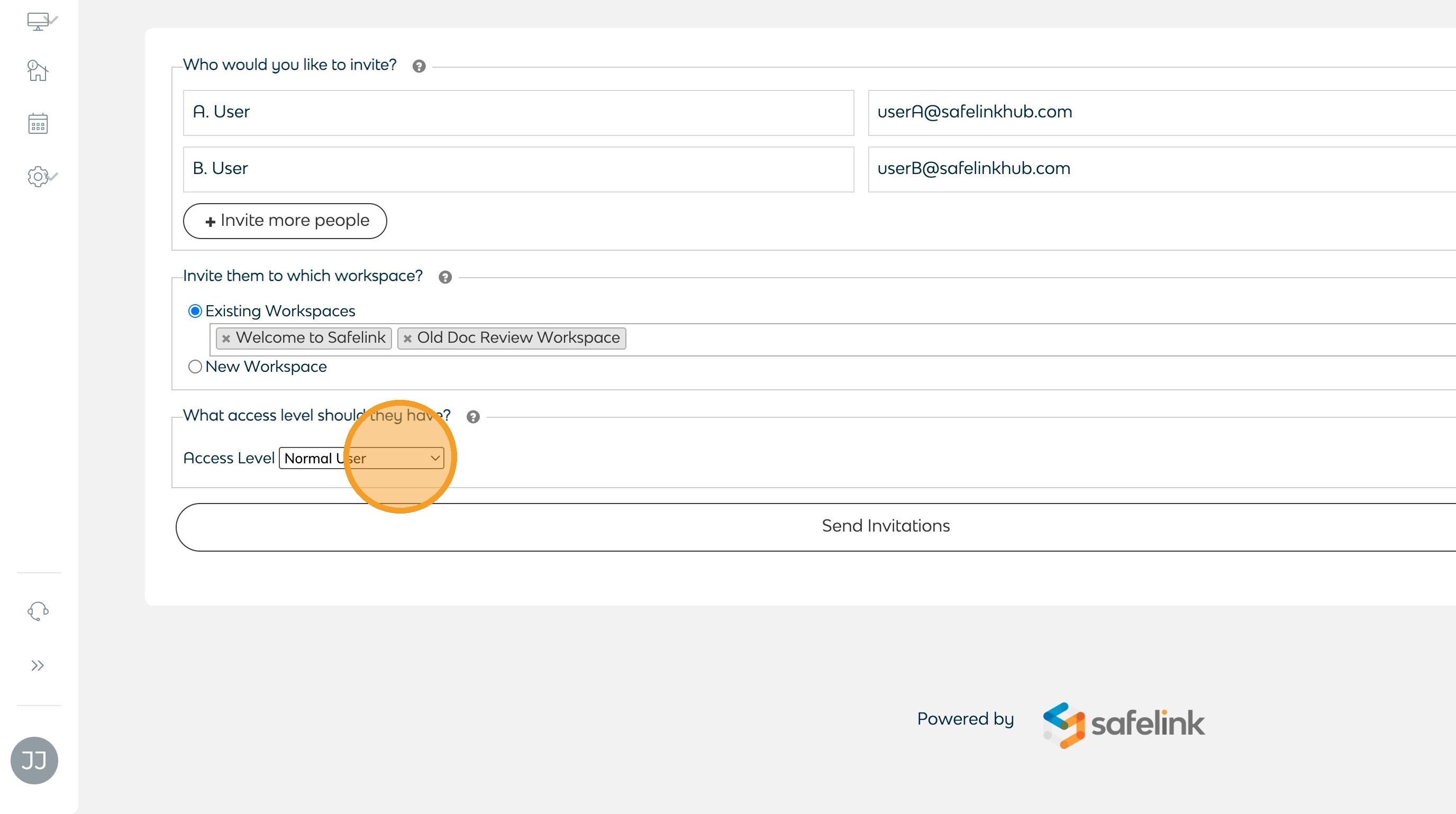The width and height of the screenshot is (1456, 814).
Task: Select the Existing Workspaces radio button
Action: point(195,311)
